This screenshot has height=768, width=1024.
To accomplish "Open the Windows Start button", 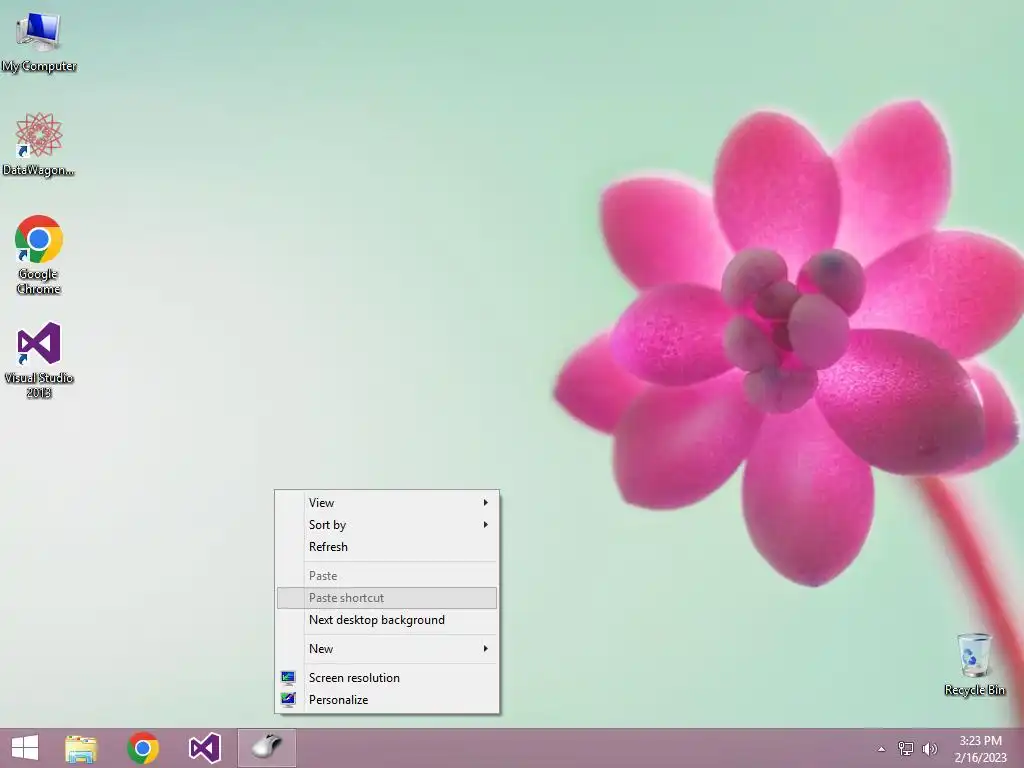I will click(x=25, y=748).
